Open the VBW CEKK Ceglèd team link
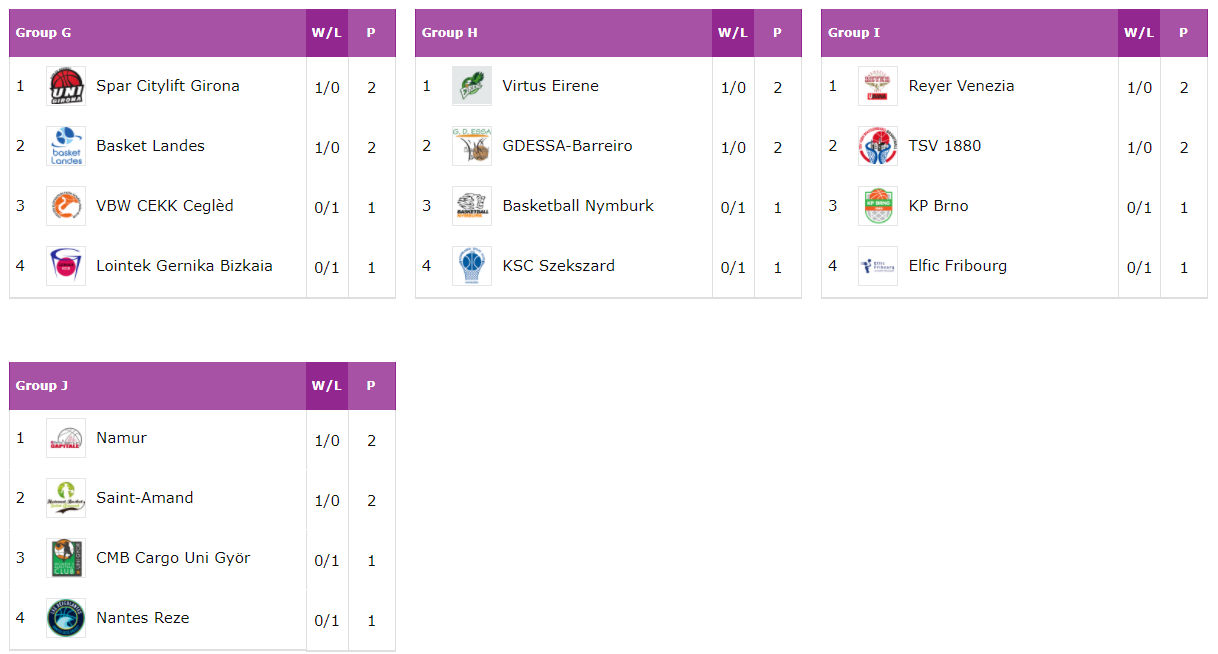Viewport: 1218px width, 654px height. (x=165, y=206)
